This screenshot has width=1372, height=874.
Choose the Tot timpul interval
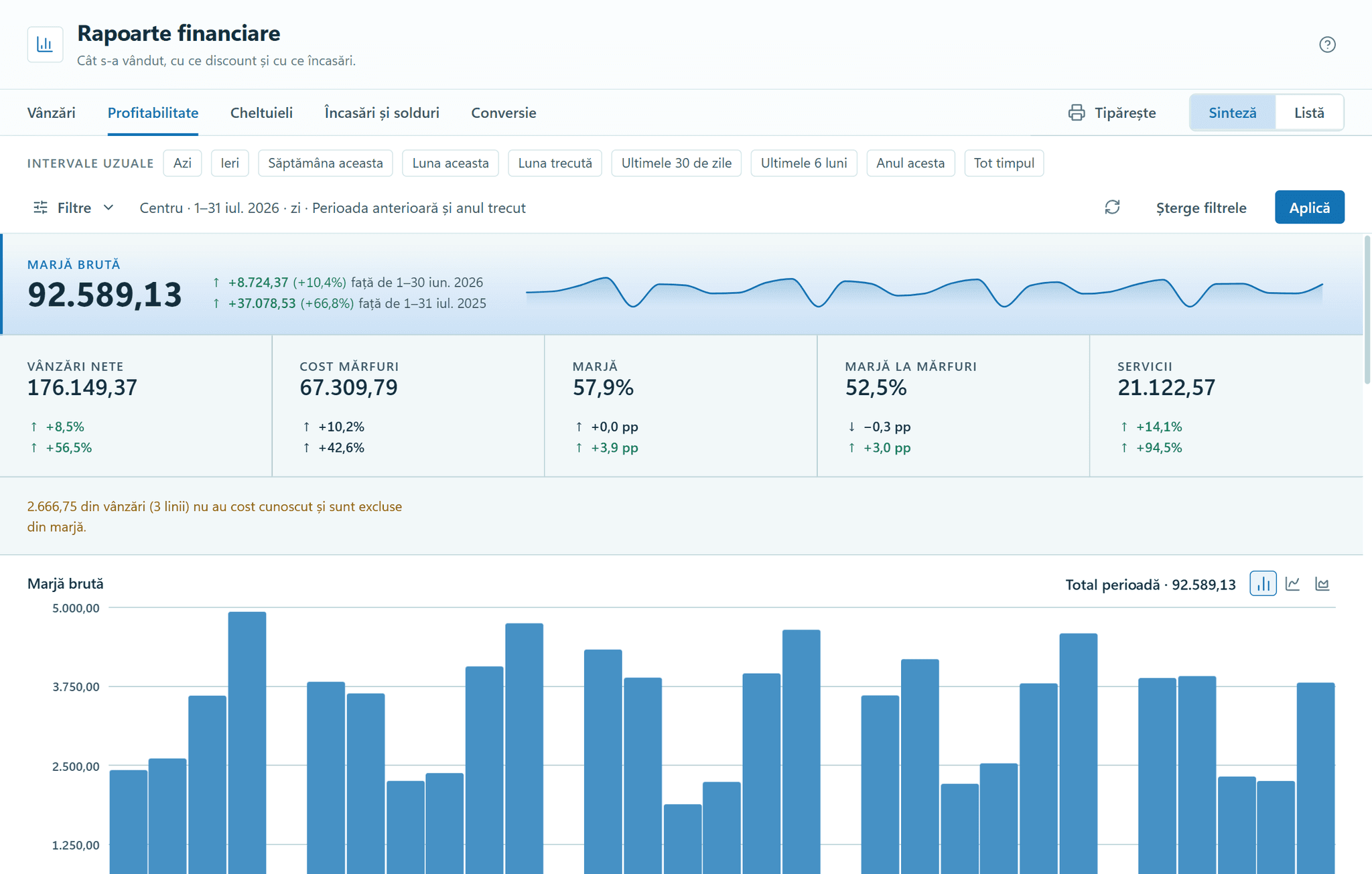click(x=1004, y=163)
